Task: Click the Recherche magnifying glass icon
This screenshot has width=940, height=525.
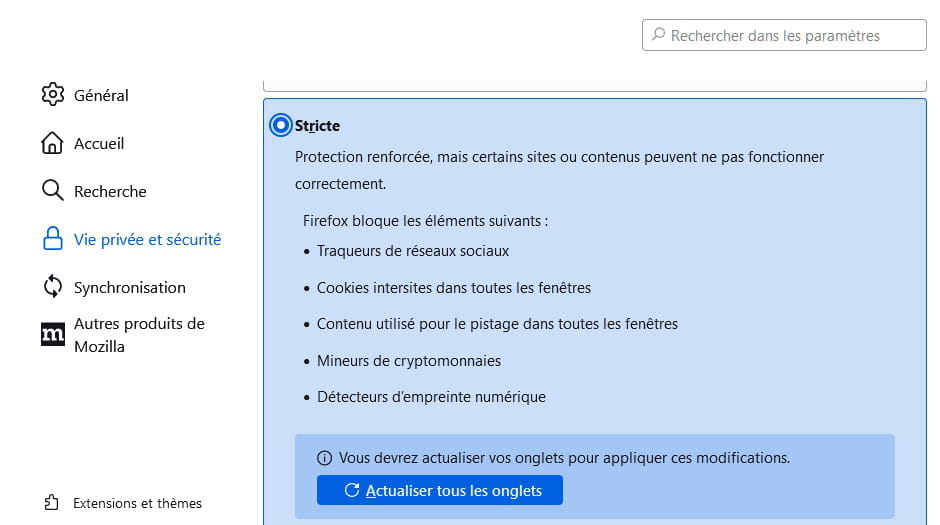Action: (52, 191)
